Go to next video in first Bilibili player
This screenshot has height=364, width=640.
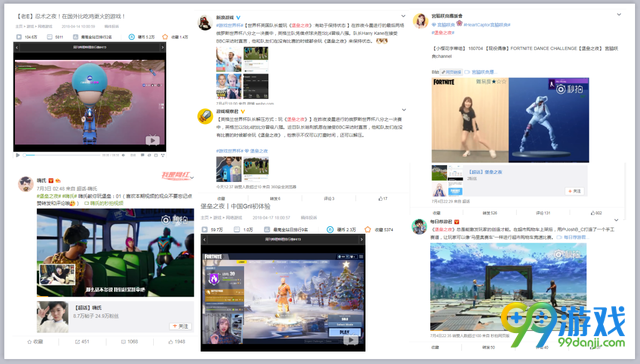pos(162,47)
